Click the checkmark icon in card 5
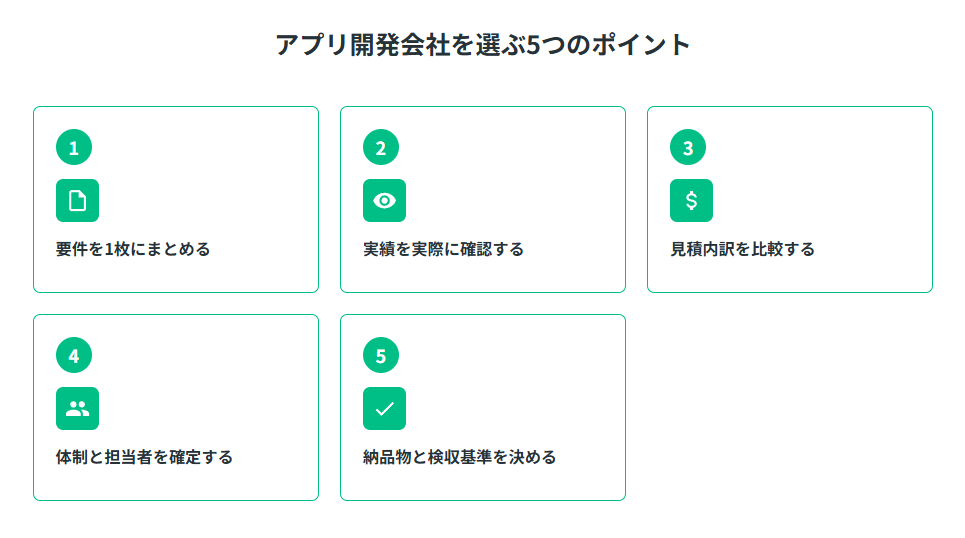This screenshot has height=538, width=965. coord(384,408)
